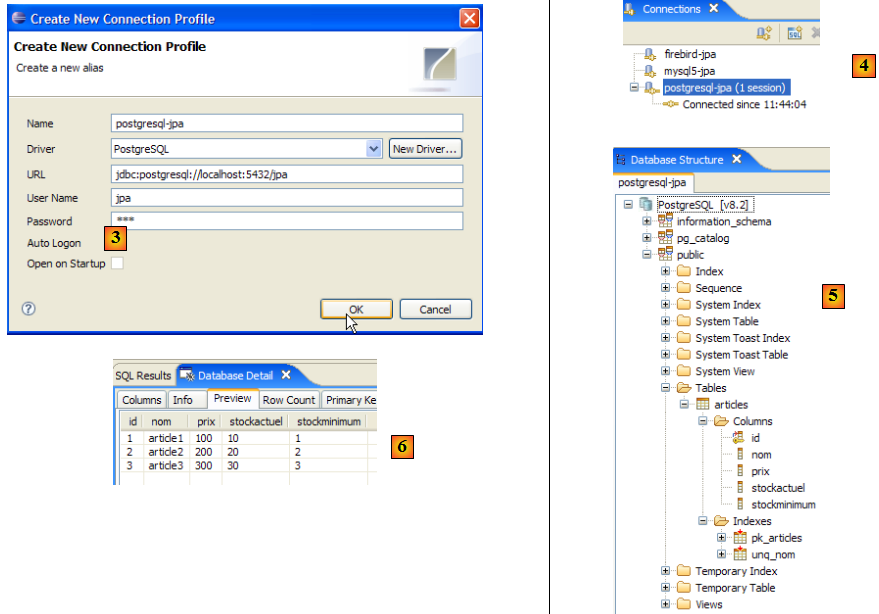
Task: Click the URL input field
Action: click(288, 174)
